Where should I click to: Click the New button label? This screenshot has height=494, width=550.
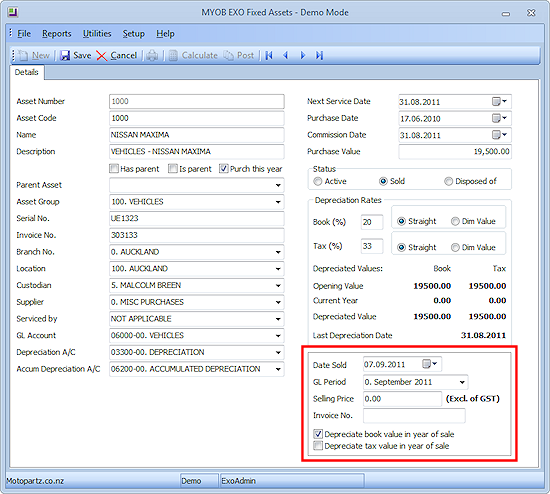pos(40,55)
